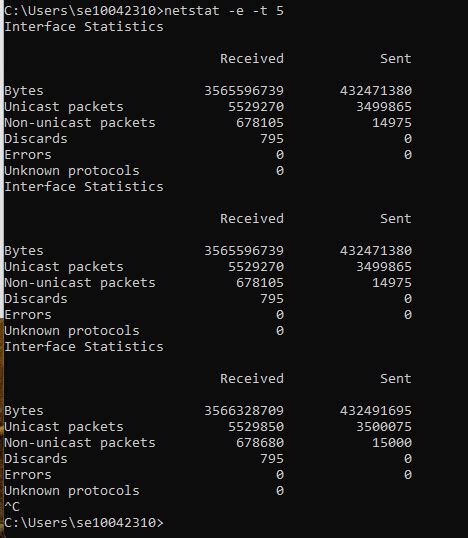The image size is (468, 538).
Task: Select sent unicast value 3500075
Action: tap(384, 426)
